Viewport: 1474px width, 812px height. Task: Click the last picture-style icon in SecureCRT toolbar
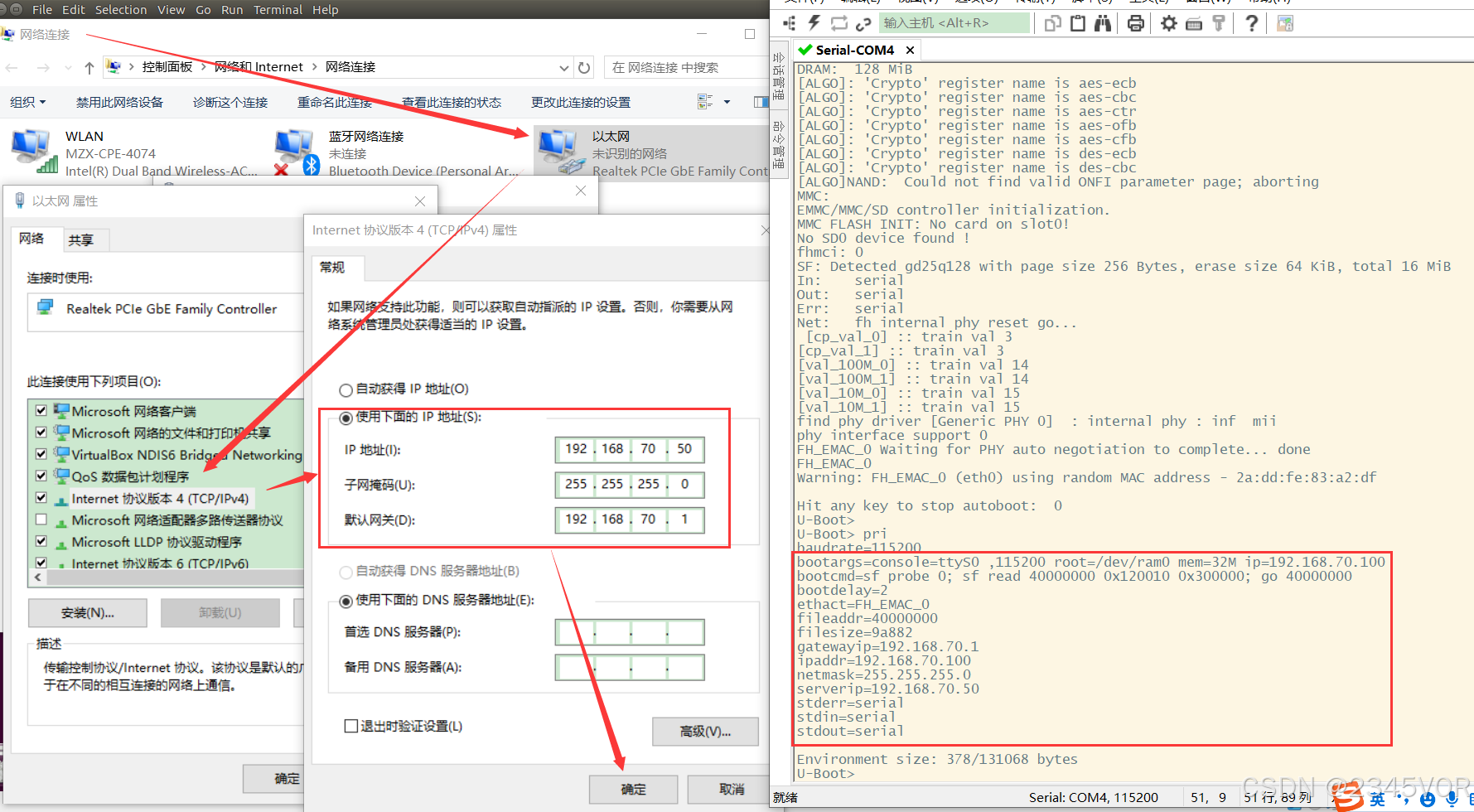point(1284,23)
